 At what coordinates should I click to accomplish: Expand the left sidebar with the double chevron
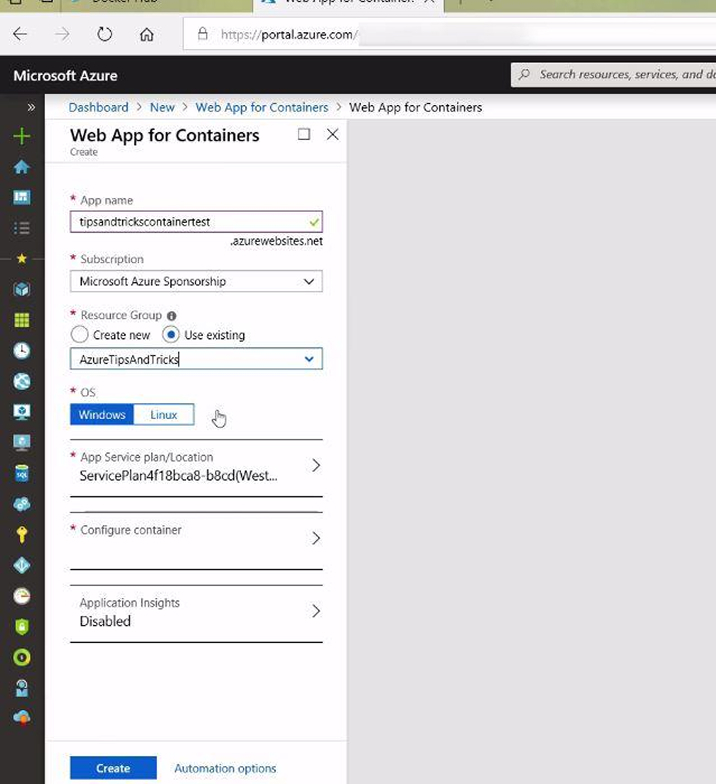point(31,107)
